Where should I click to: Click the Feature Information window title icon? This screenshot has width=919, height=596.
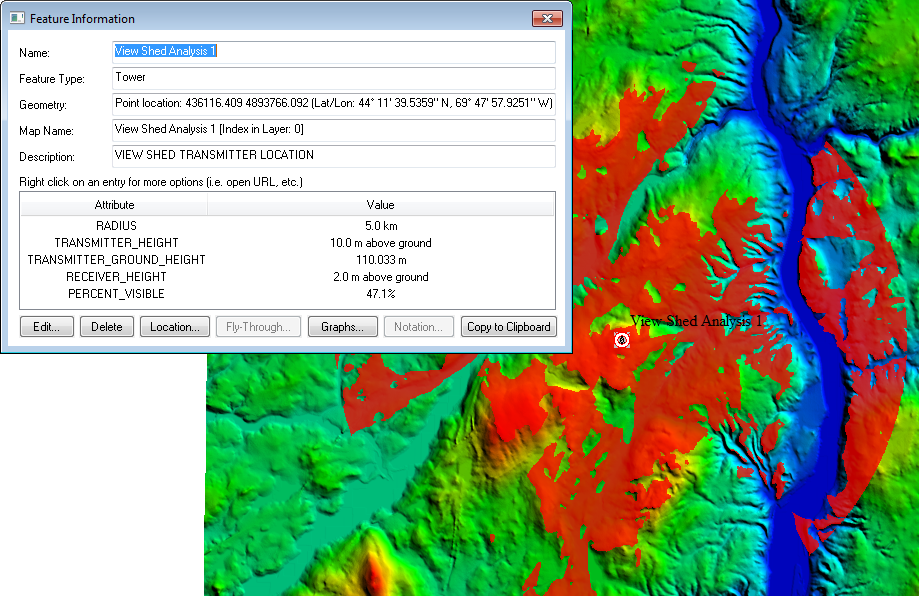[x=17, y=19]
